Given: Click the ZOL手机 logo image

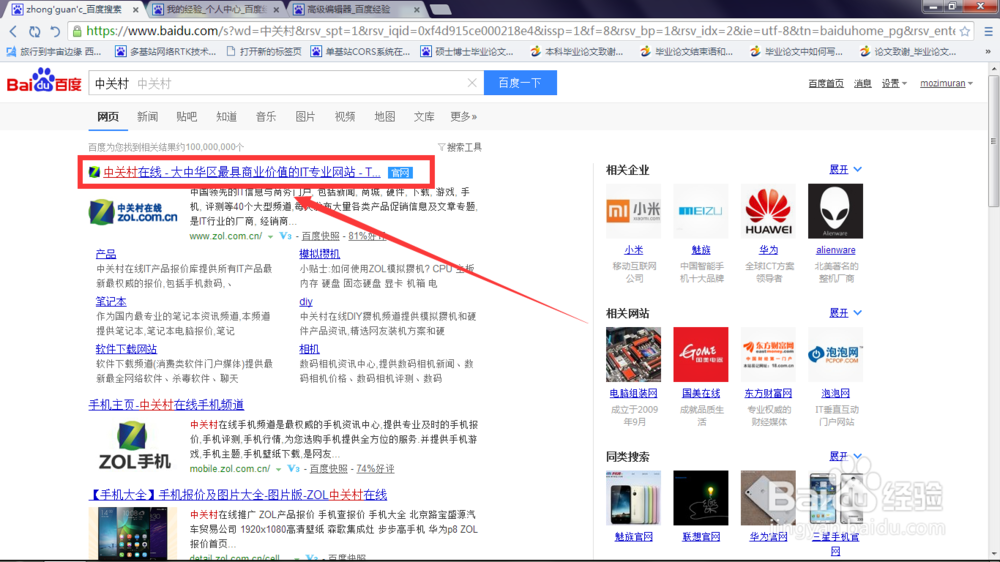Looking at the screenshot, I should (134, 445).
